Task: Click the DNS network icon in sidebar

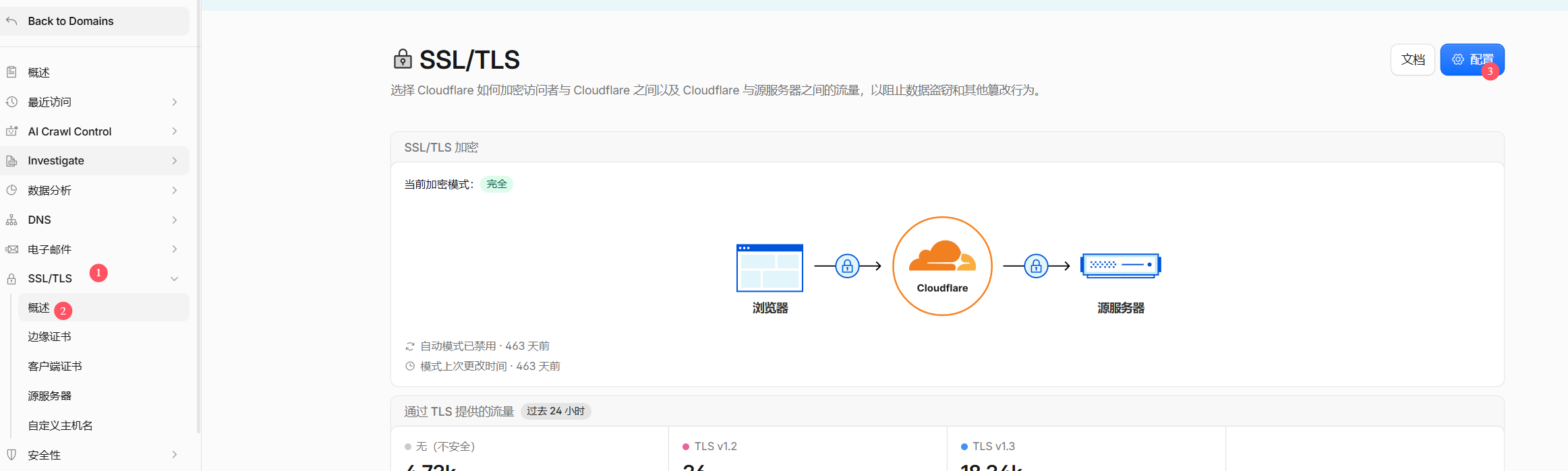Action: point(11,220)
